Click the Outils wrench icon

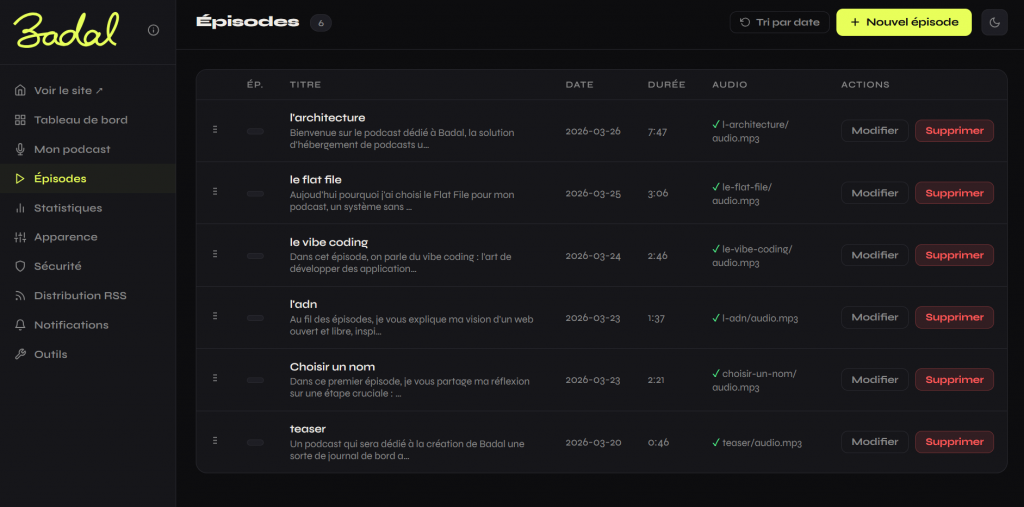pyautogui.click(x=20, y=354)
